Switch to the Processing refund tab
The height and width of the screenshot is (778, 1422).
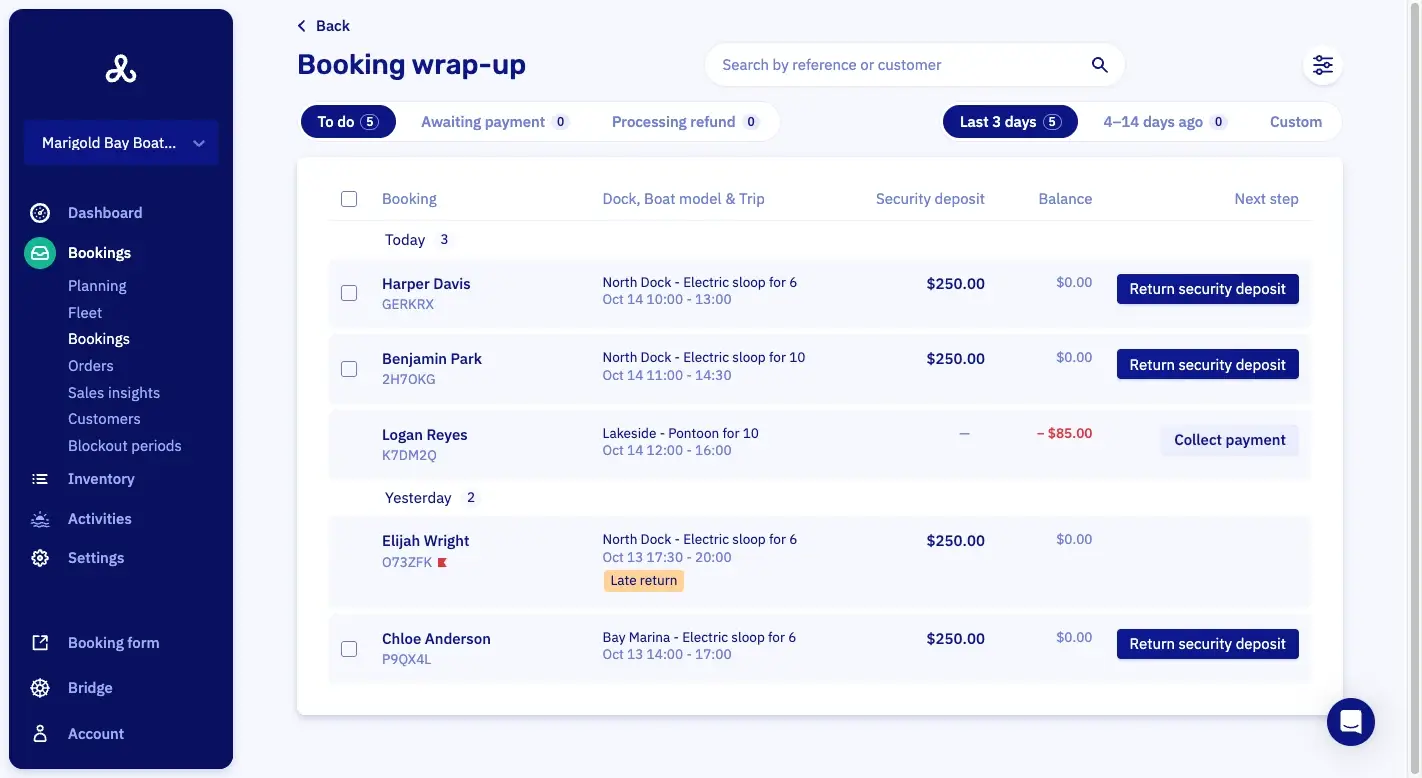click(685, 122)
